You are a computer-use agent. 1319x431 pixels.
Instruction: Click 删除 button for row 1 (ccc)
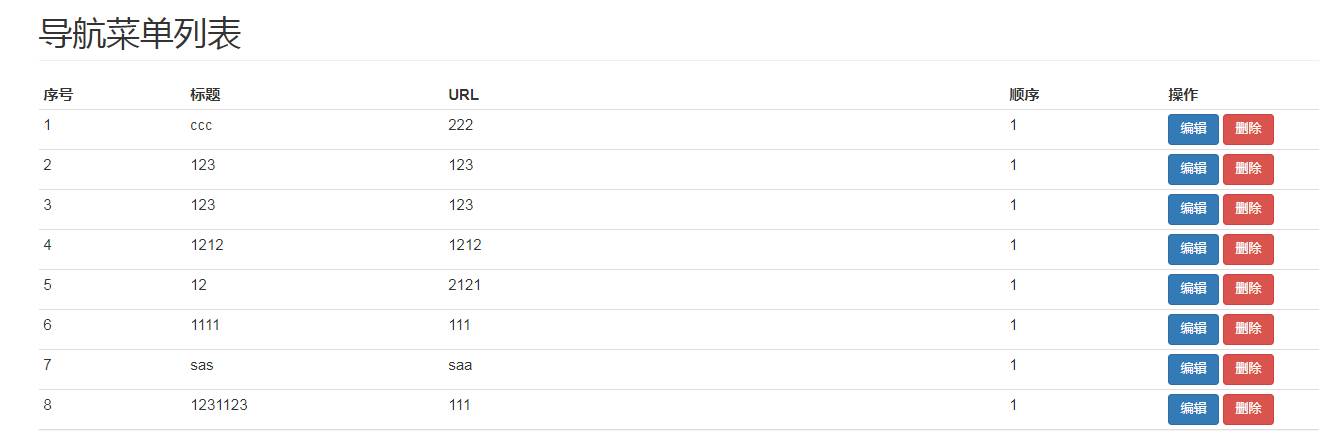1247,129
